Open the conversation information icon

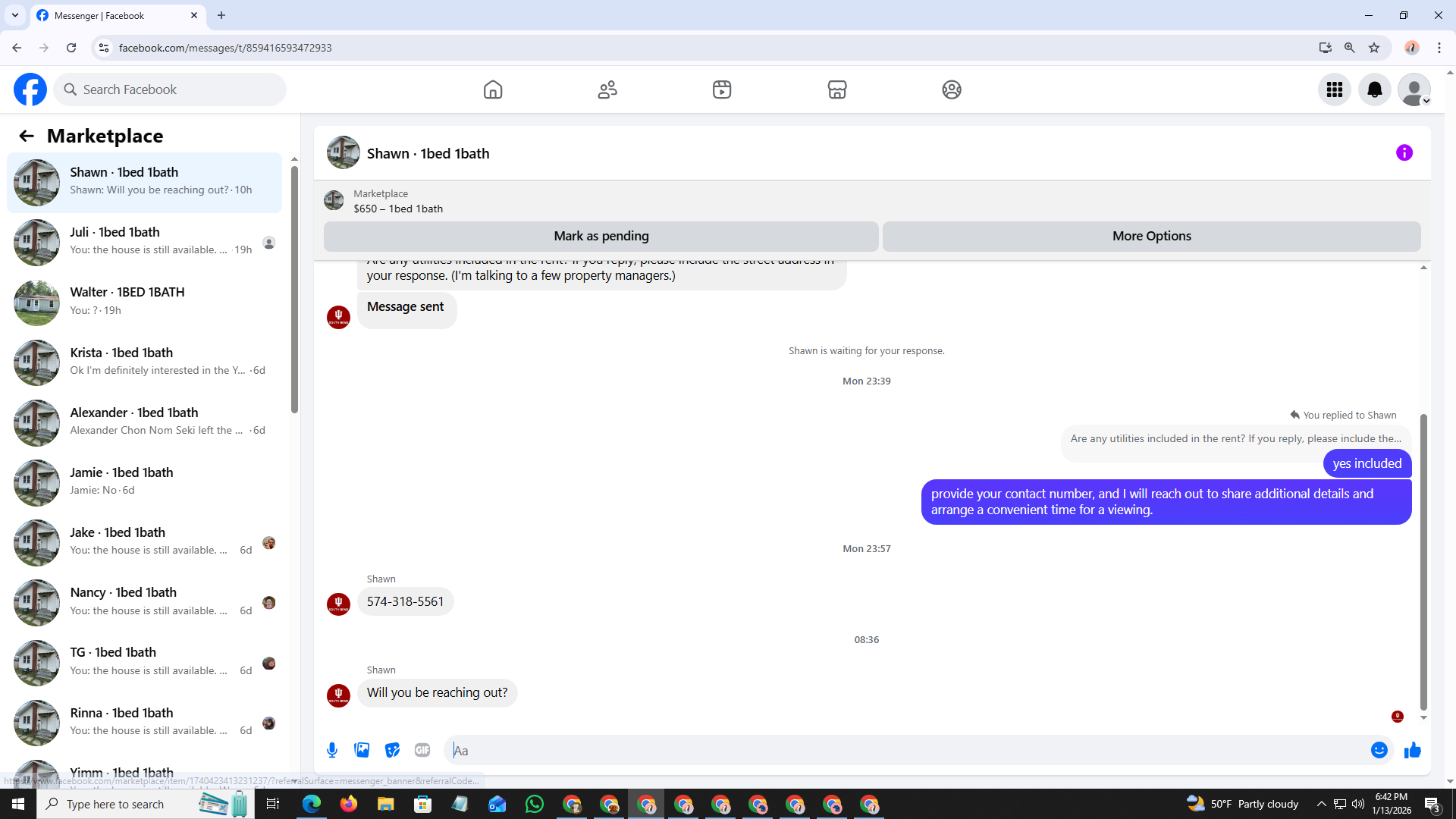(x=1404, y=153)
